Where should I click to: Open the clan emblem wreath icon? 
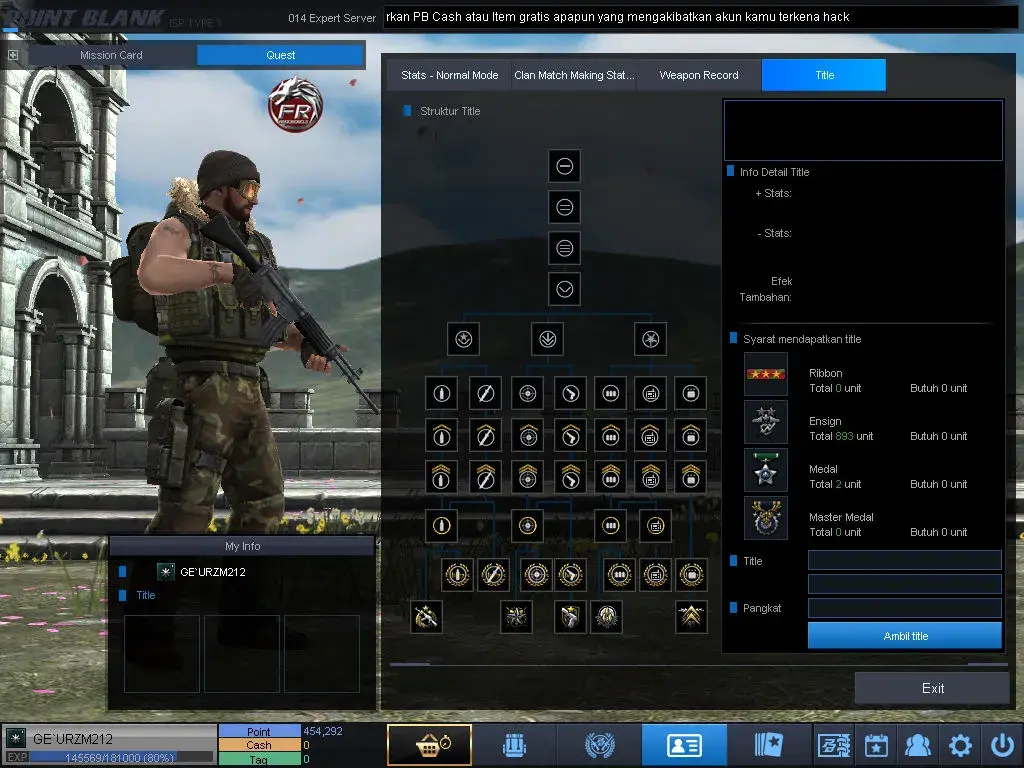point(600,744)
